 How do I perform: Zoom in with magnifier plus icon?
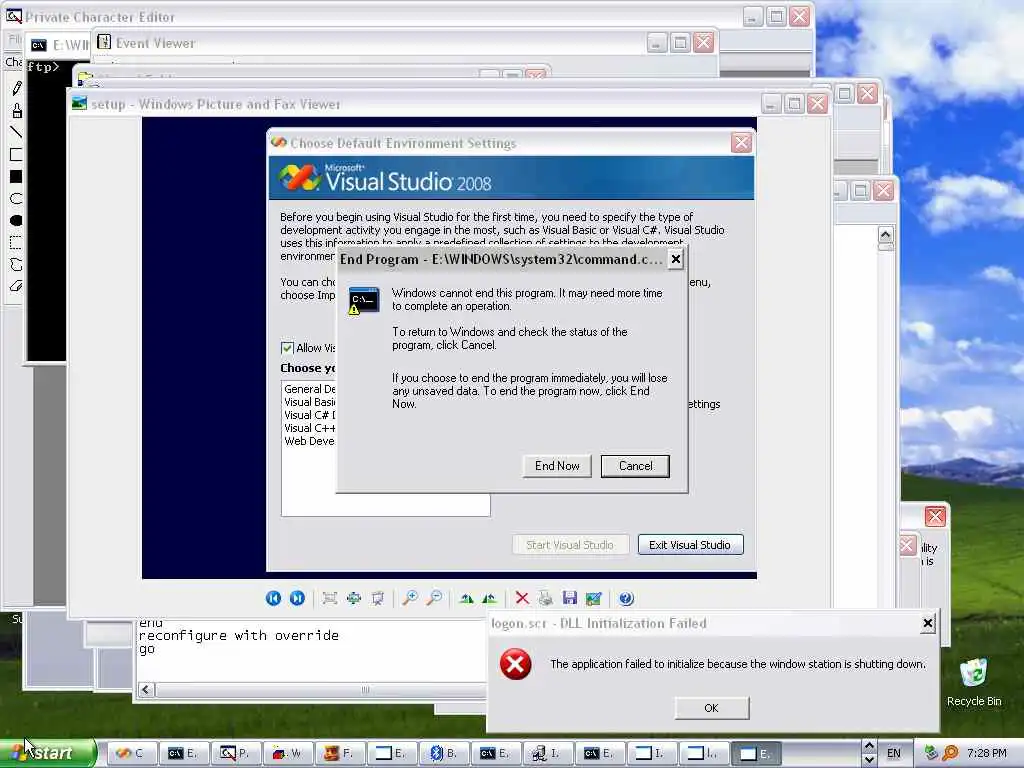(x=409, y=598)
